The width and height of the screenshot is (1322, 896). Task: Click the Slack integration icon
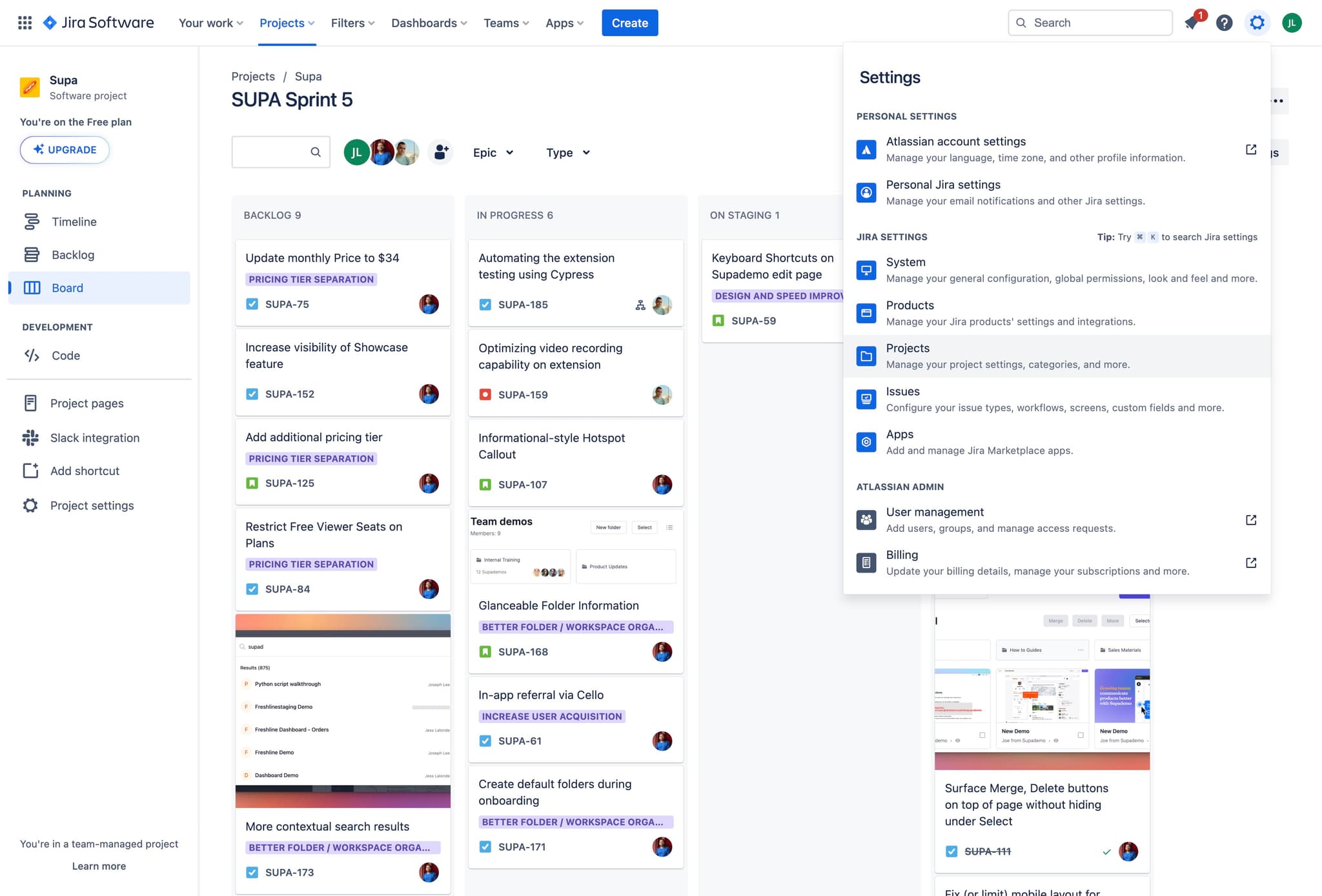point(30,438)
